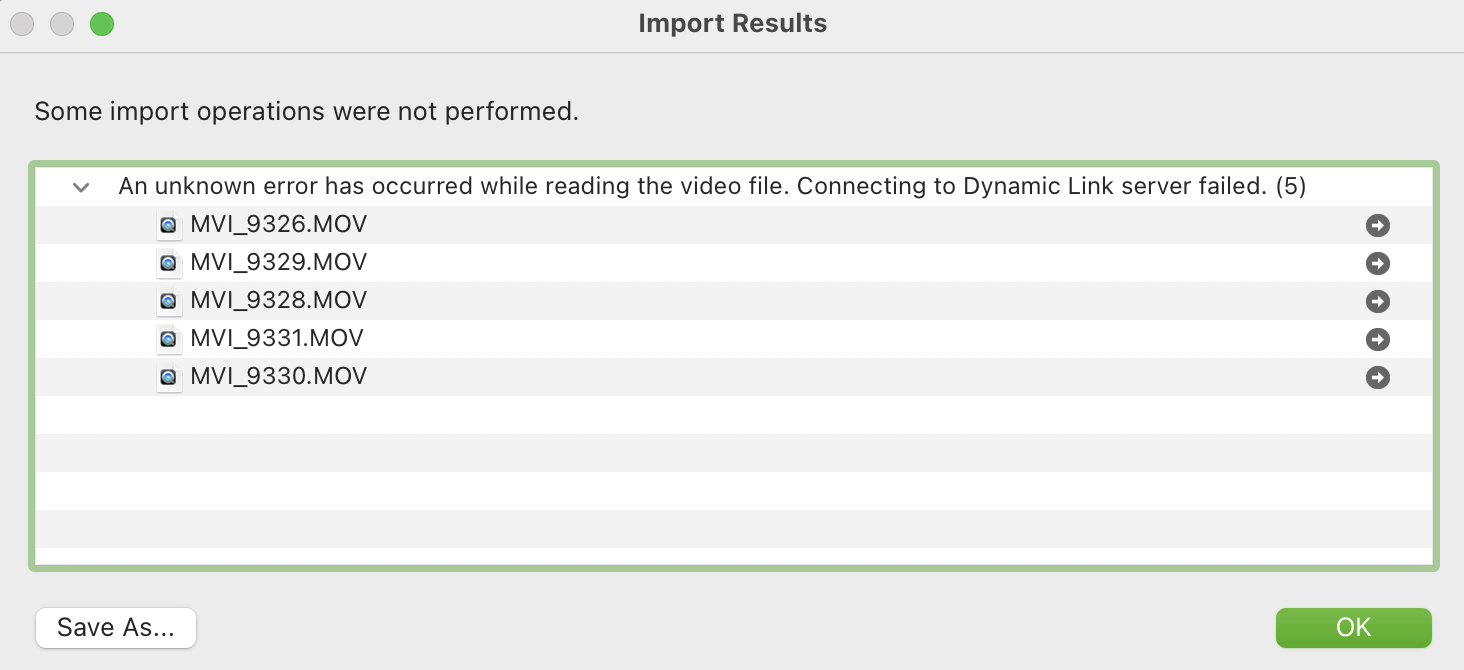Select the MVI_9330.MOV filename
Image resolution: width=1464 pixels, height=670 pixels.
tap(279, 376)
